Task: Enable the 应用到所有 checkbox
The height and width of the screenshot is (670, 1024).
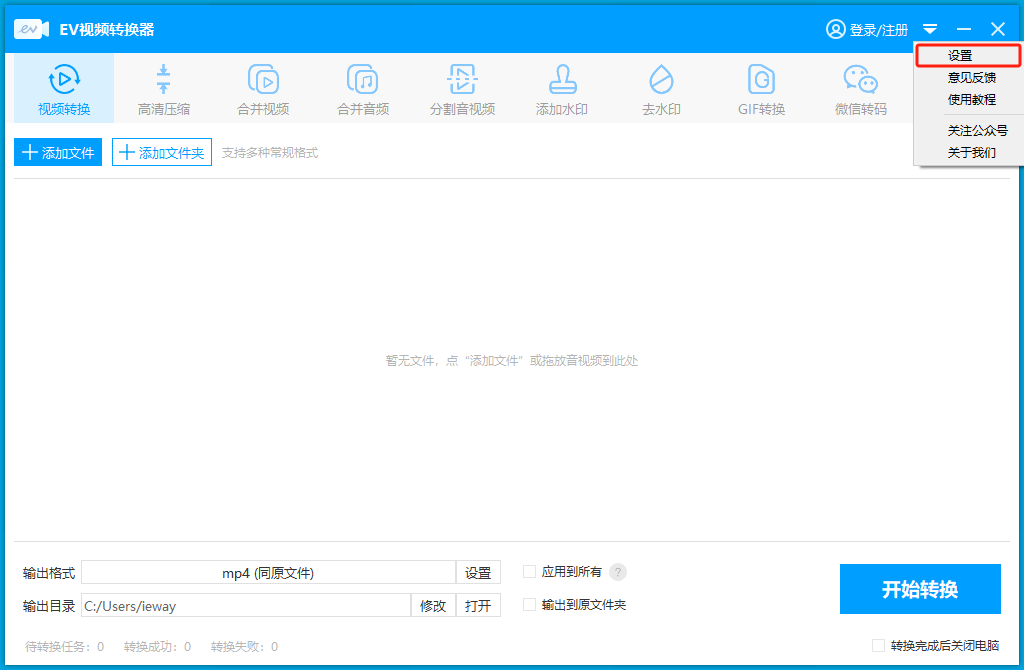Action: coord(530,572)
